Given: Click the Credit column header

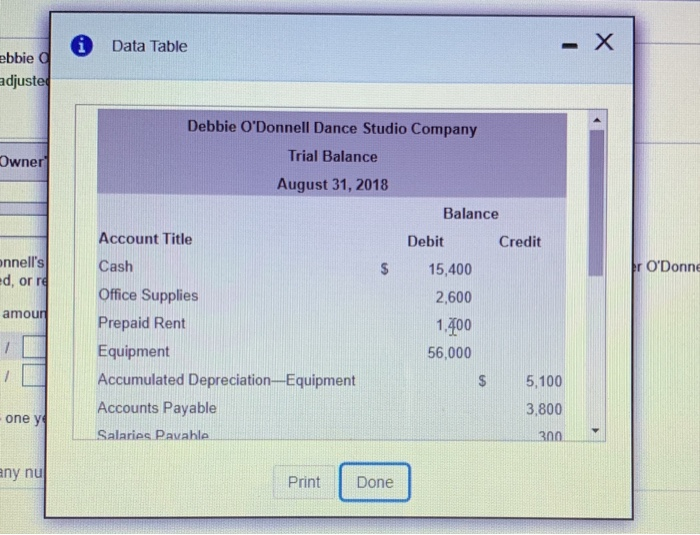Looking at the screenshot, I should tap(520, 242).
